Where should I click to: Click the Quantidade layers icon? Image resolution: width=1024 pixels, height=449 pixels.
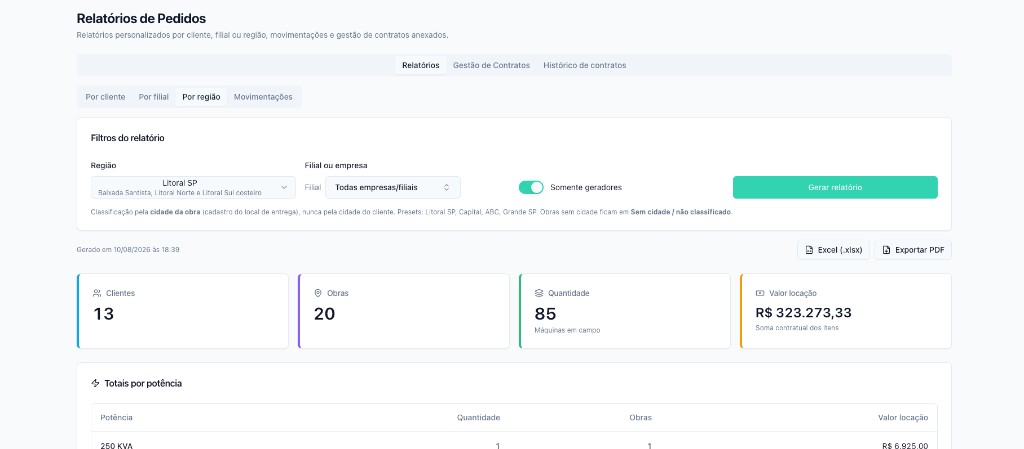click(539, 293)
